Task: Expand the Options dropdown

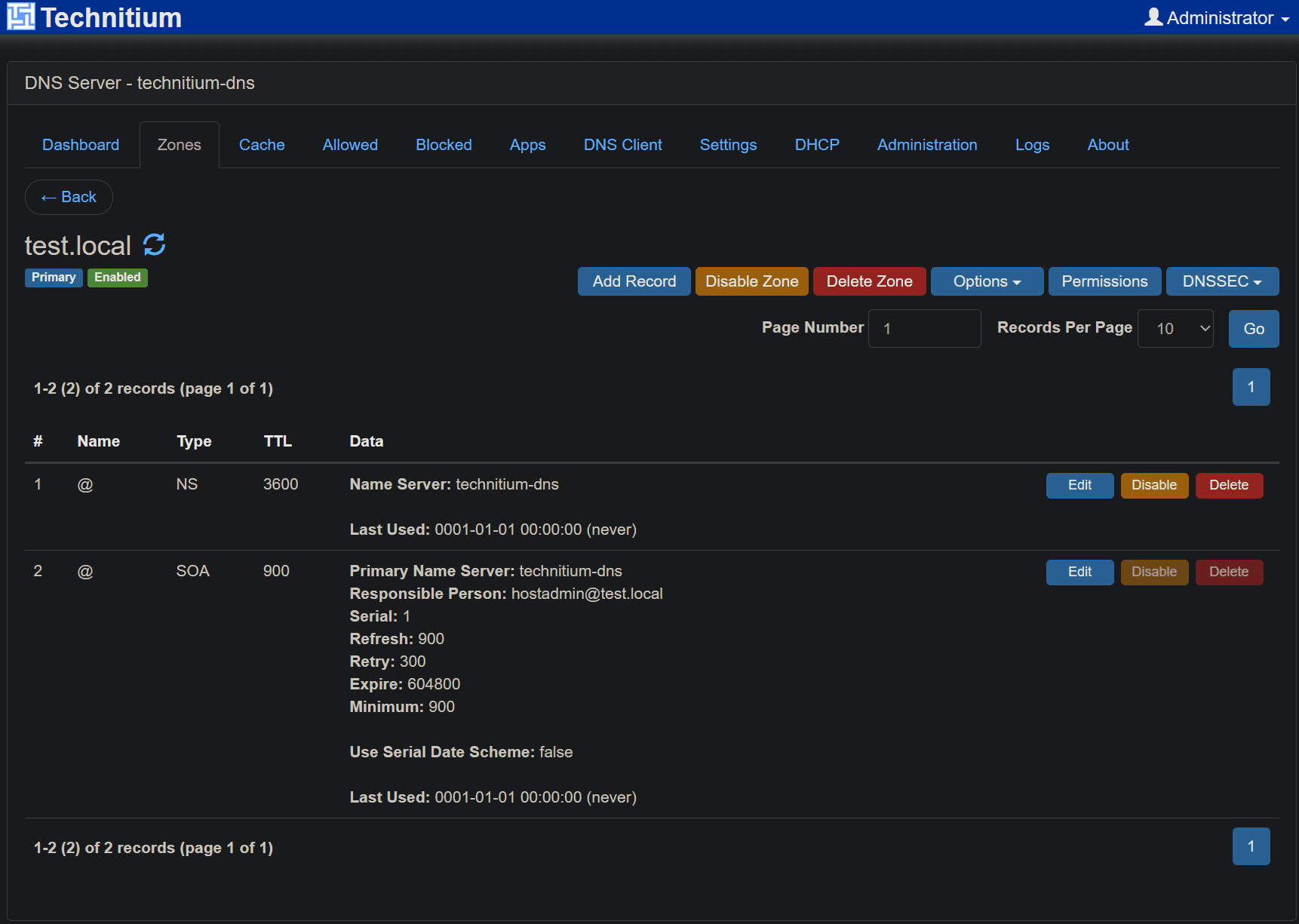Action: tap(986, 281)
